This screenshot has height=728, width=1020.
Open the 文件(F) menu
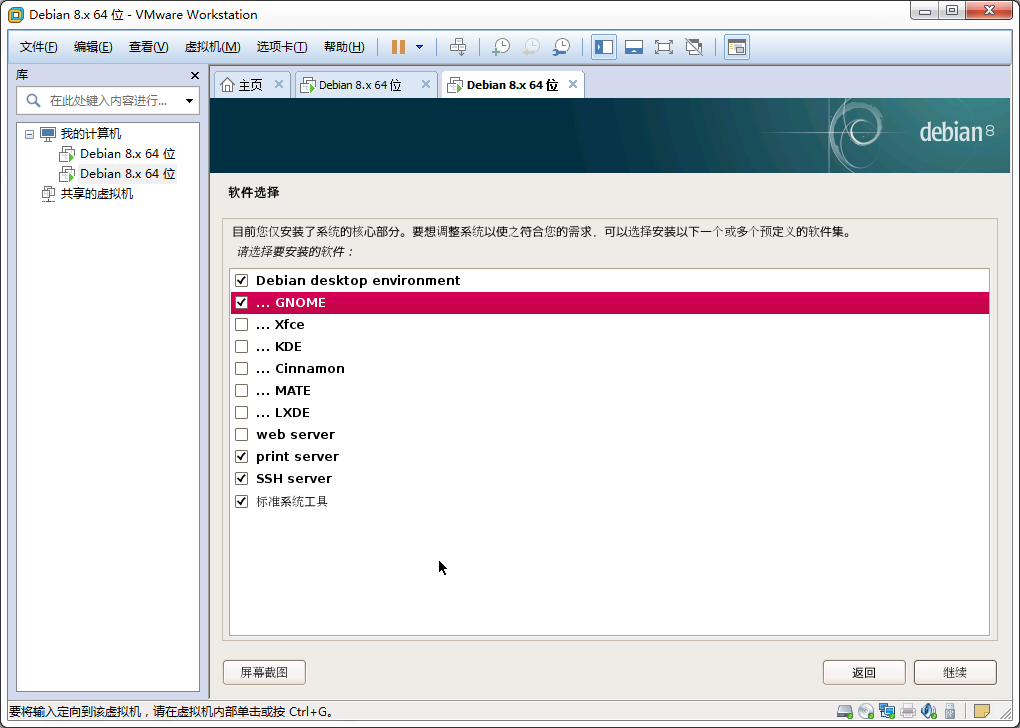[x=38, y=47]
